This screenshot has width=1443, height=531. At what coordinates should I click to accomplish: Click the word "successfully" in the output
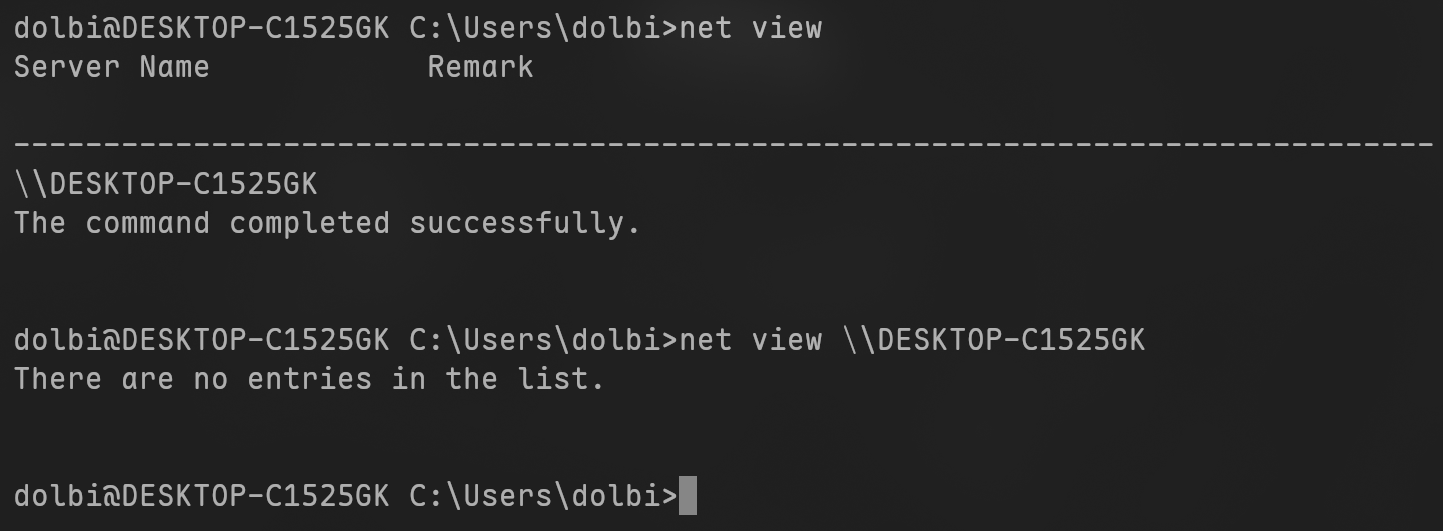tap(524, 223)
